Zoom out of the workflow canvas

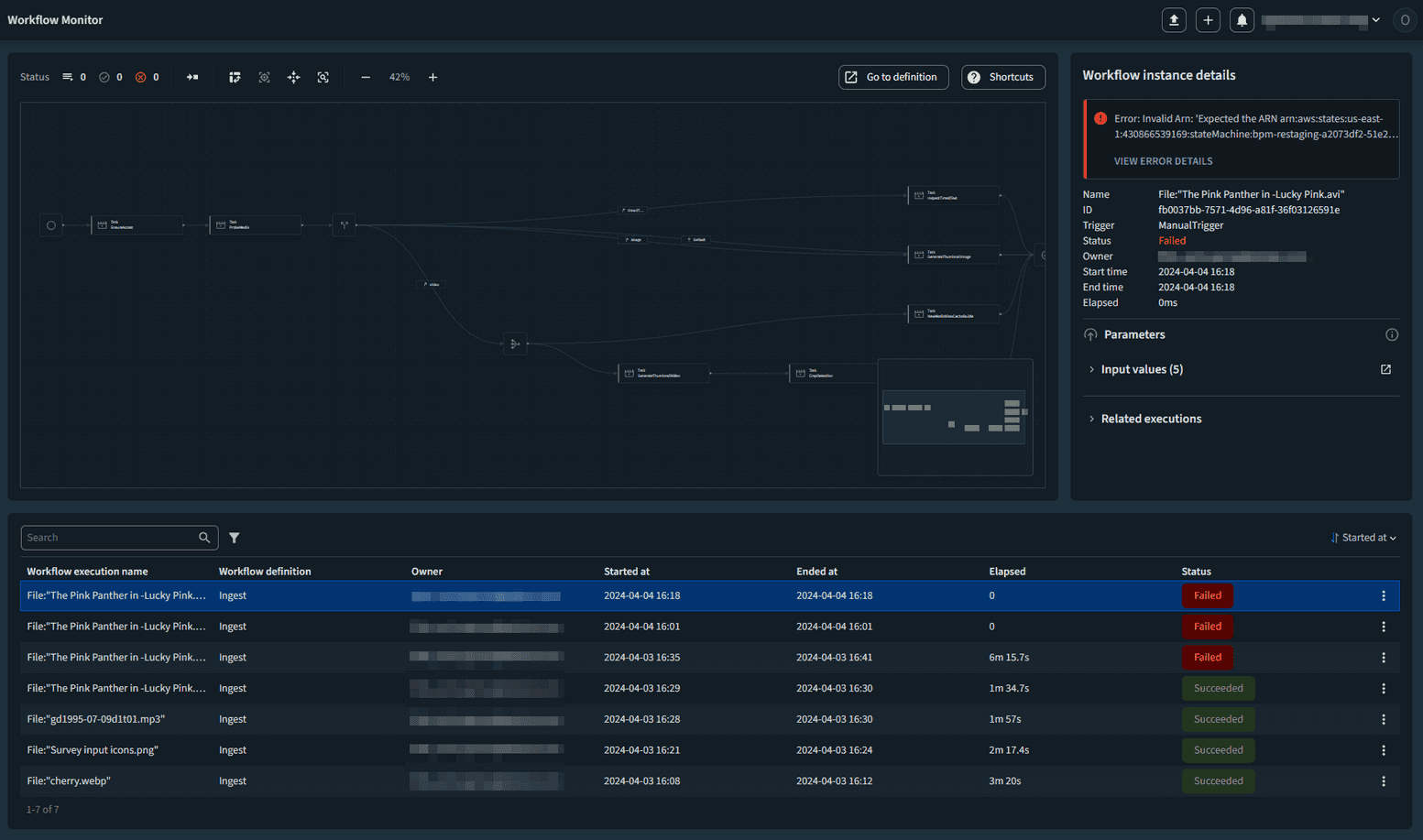tap(366, 77)
